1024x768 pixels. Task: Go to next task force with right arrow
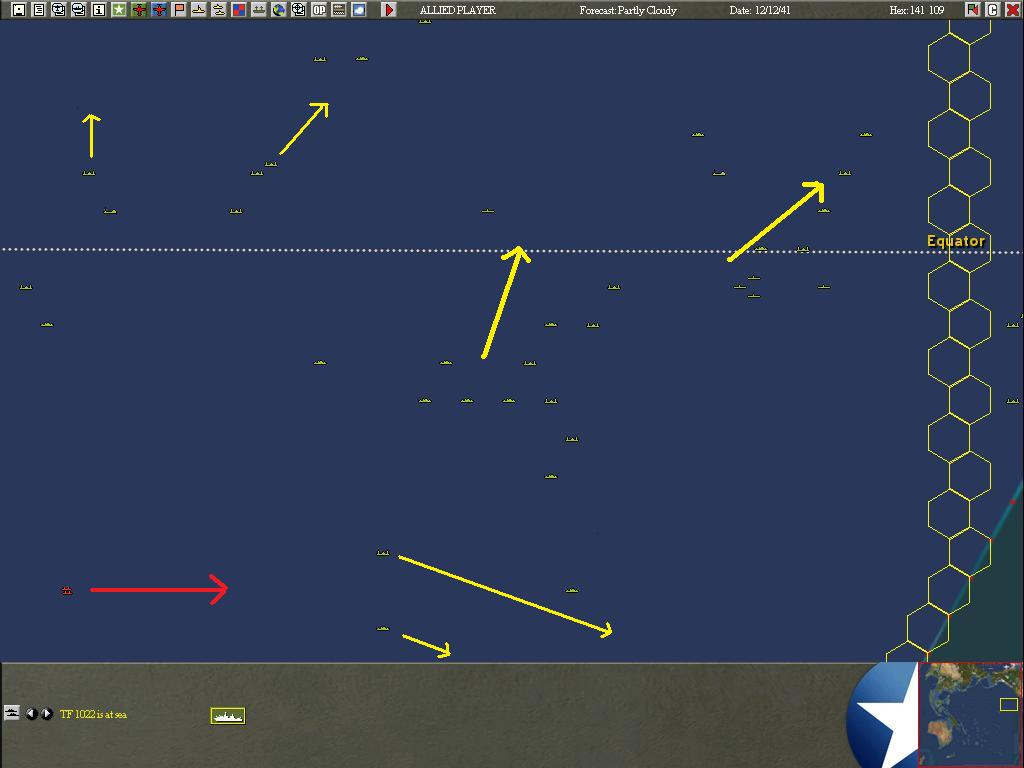coord(46,714)
